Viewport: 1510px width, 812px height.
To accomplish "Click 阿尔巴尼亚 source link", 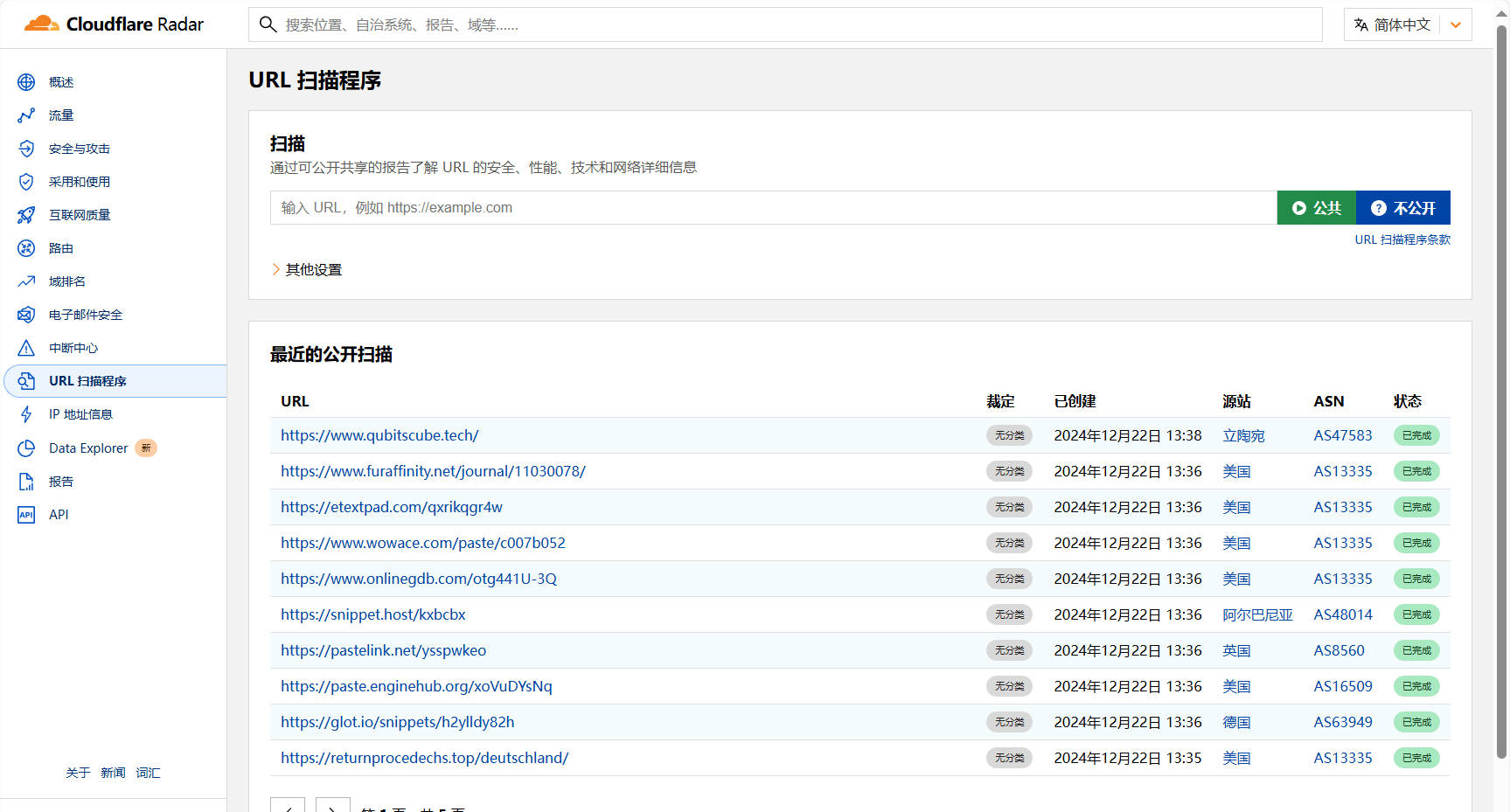I will tap(1257, 614).
